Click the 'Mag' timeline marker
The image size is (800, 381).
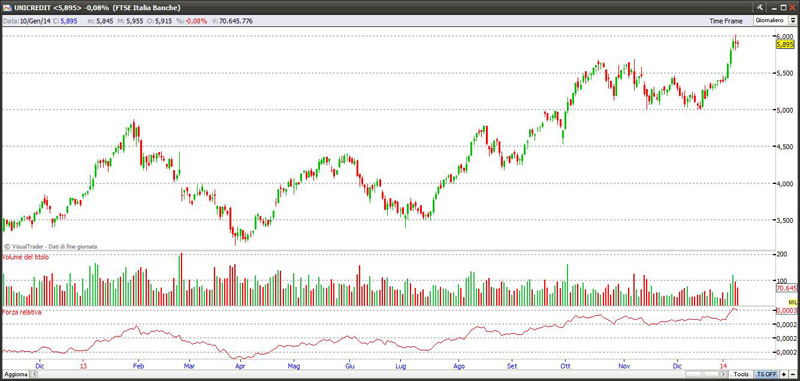294,366
